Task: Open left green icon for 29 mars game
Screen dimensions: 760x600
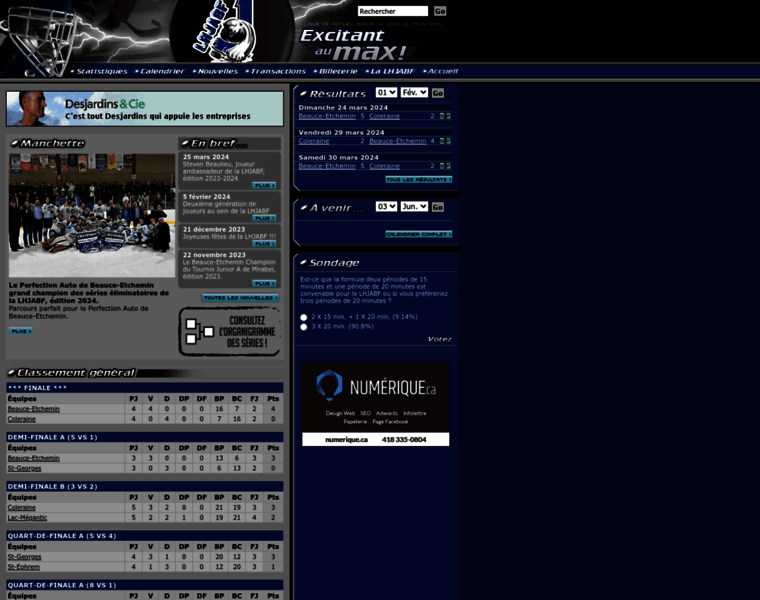Action: [x=442, y=141]
